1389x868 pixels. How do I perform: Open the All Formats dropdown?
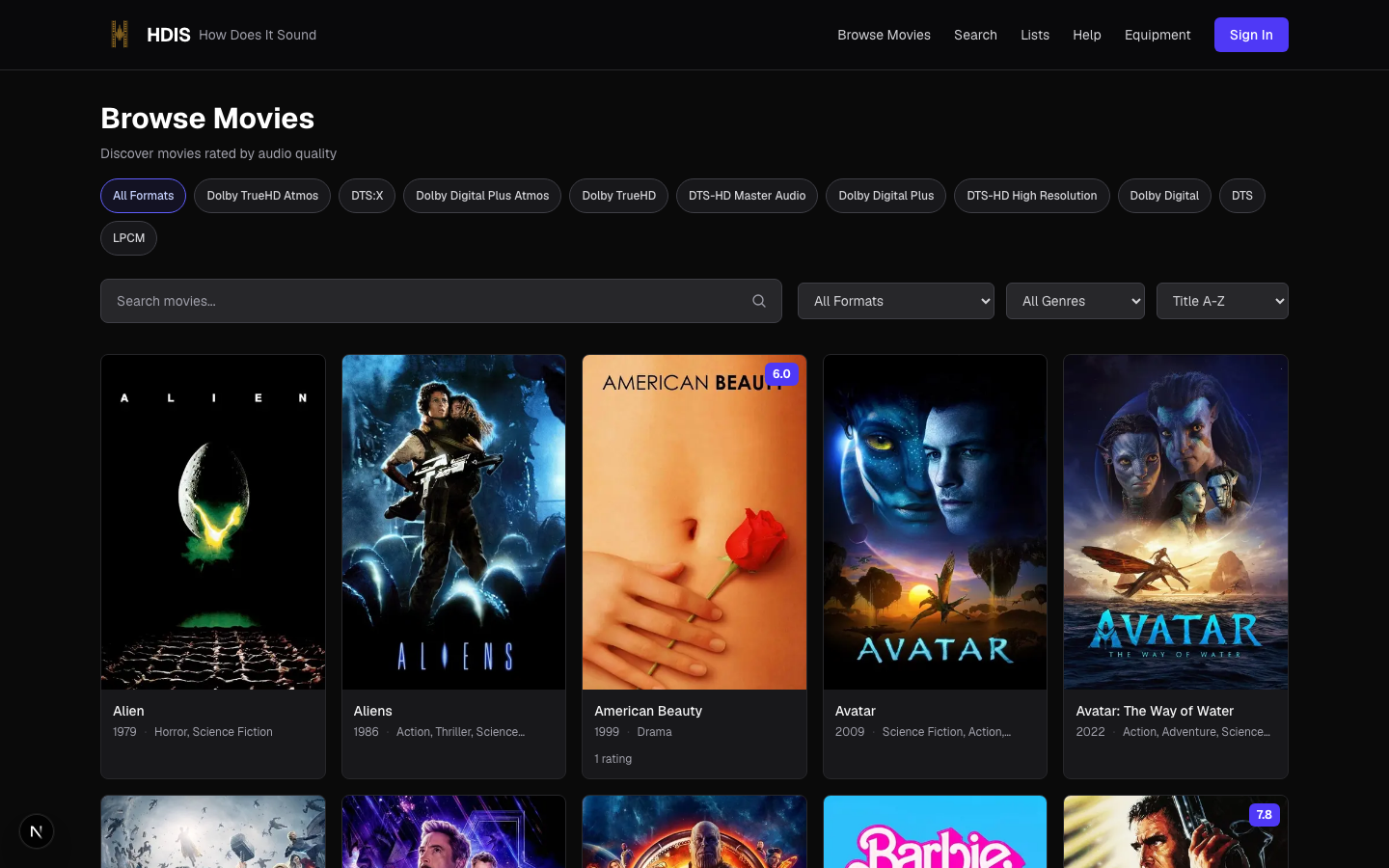pyautogui.click(x=896, y=301)
